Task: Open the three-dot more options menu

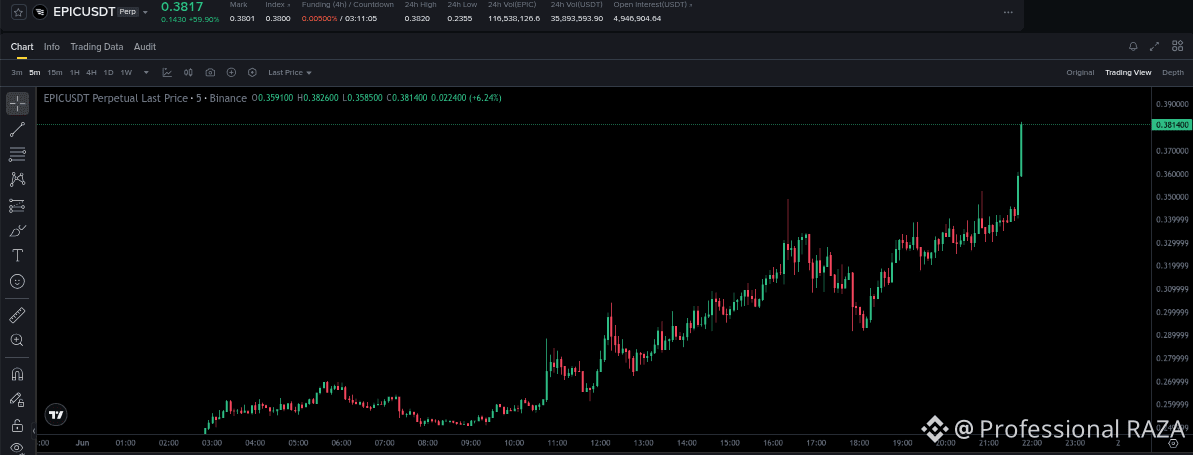Action: tap(1008, 12)
